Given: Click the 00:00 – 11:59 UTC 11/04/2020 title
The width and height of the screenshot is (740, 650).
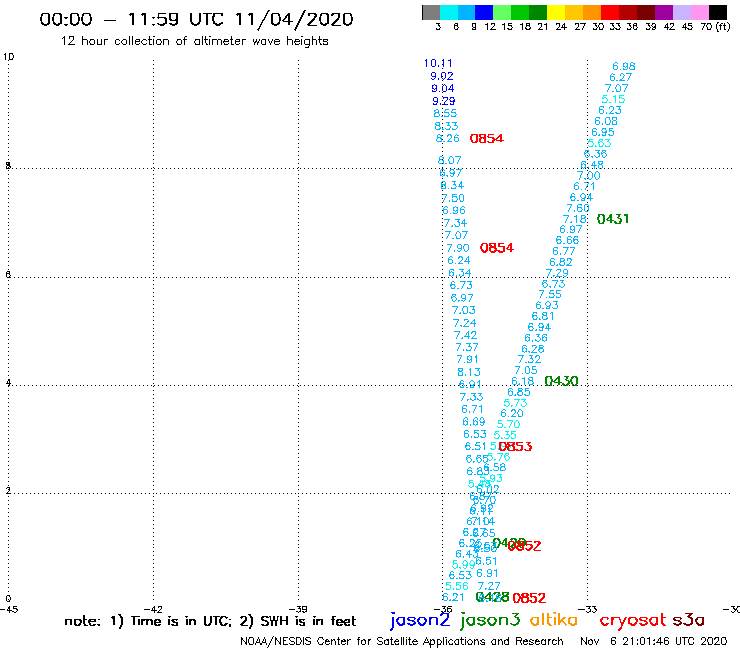Looking at the screenshot, I should tap(196, 19).
